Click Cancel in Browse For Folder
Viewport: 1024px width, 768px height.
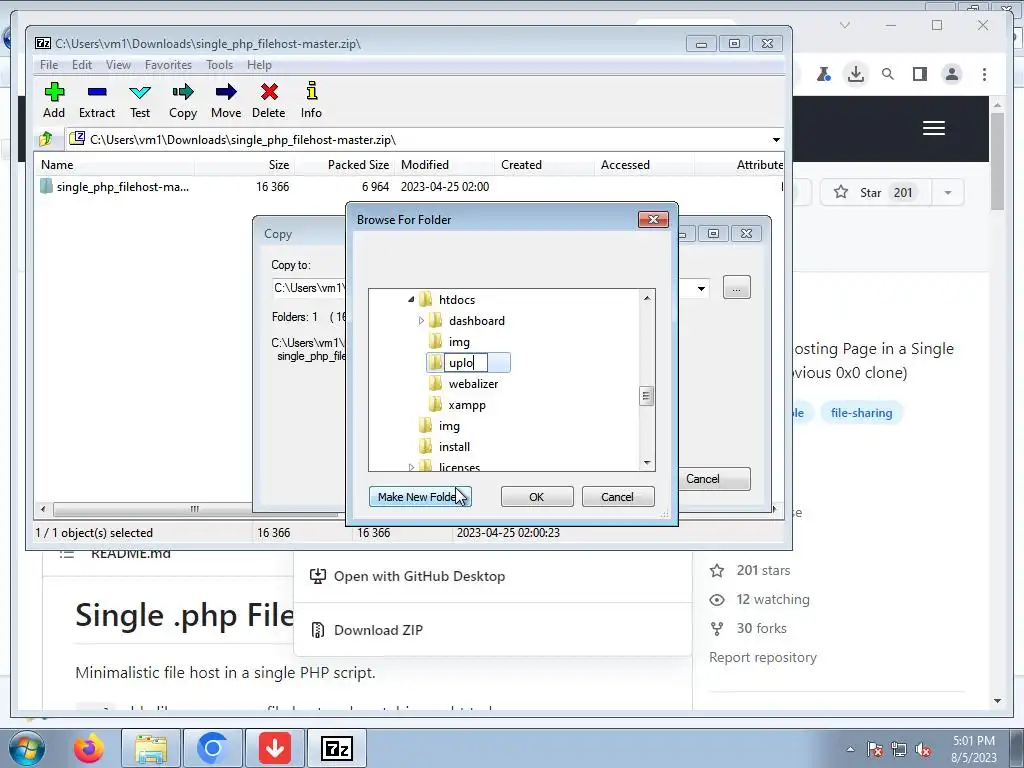click(617, 497)
